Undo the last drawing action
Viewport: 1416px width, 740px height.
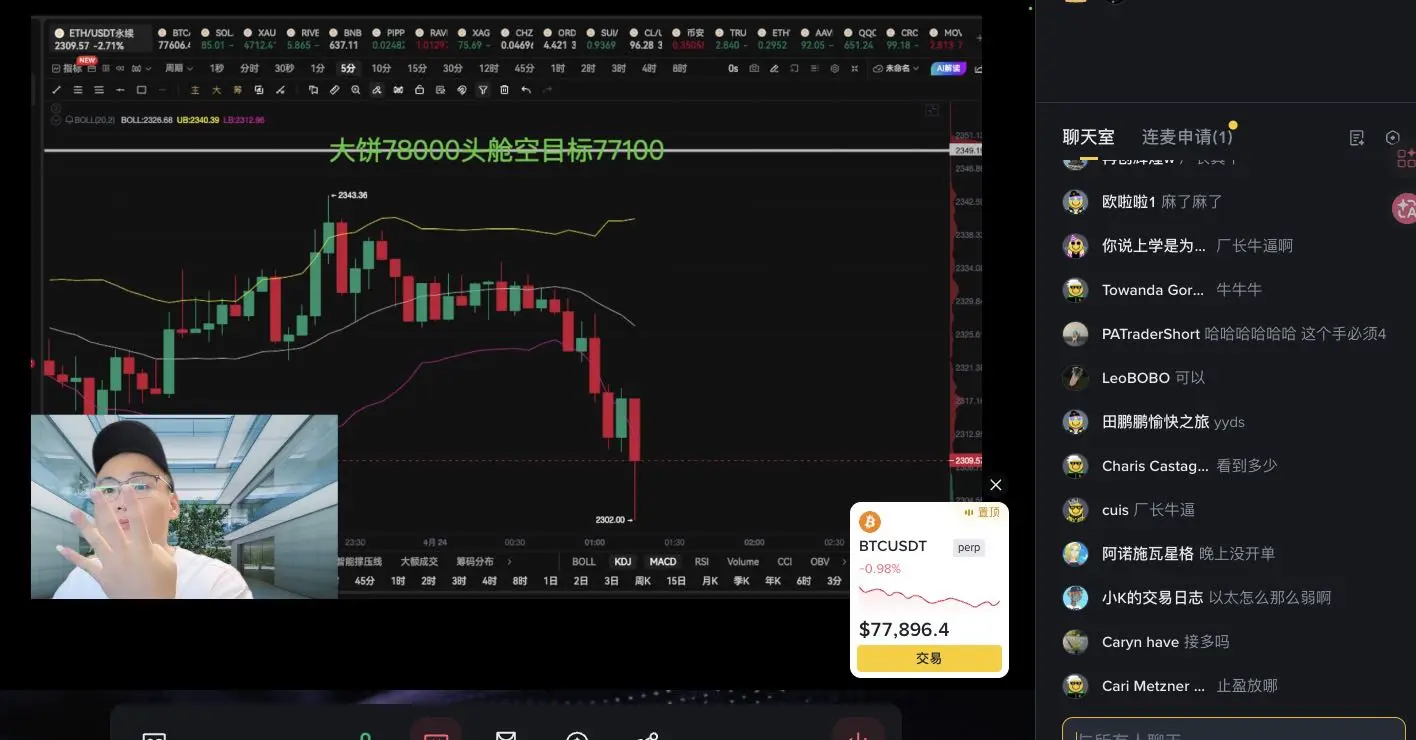click(x=526, y=90)
